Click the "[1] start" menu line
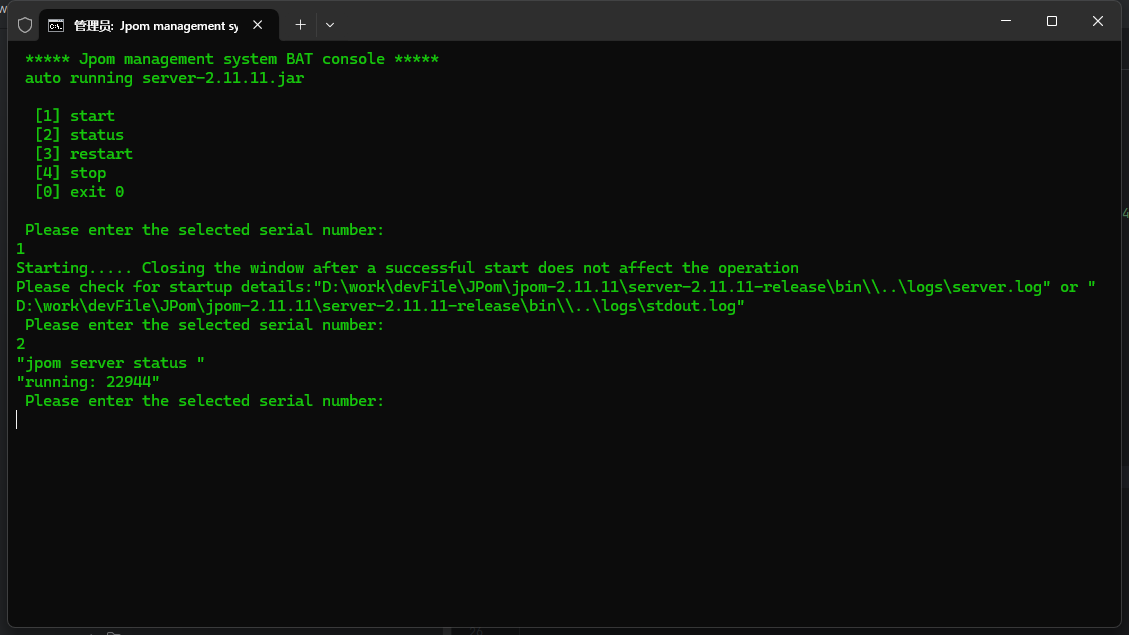This screenshot has height=635, width=1129. [75, 116]
